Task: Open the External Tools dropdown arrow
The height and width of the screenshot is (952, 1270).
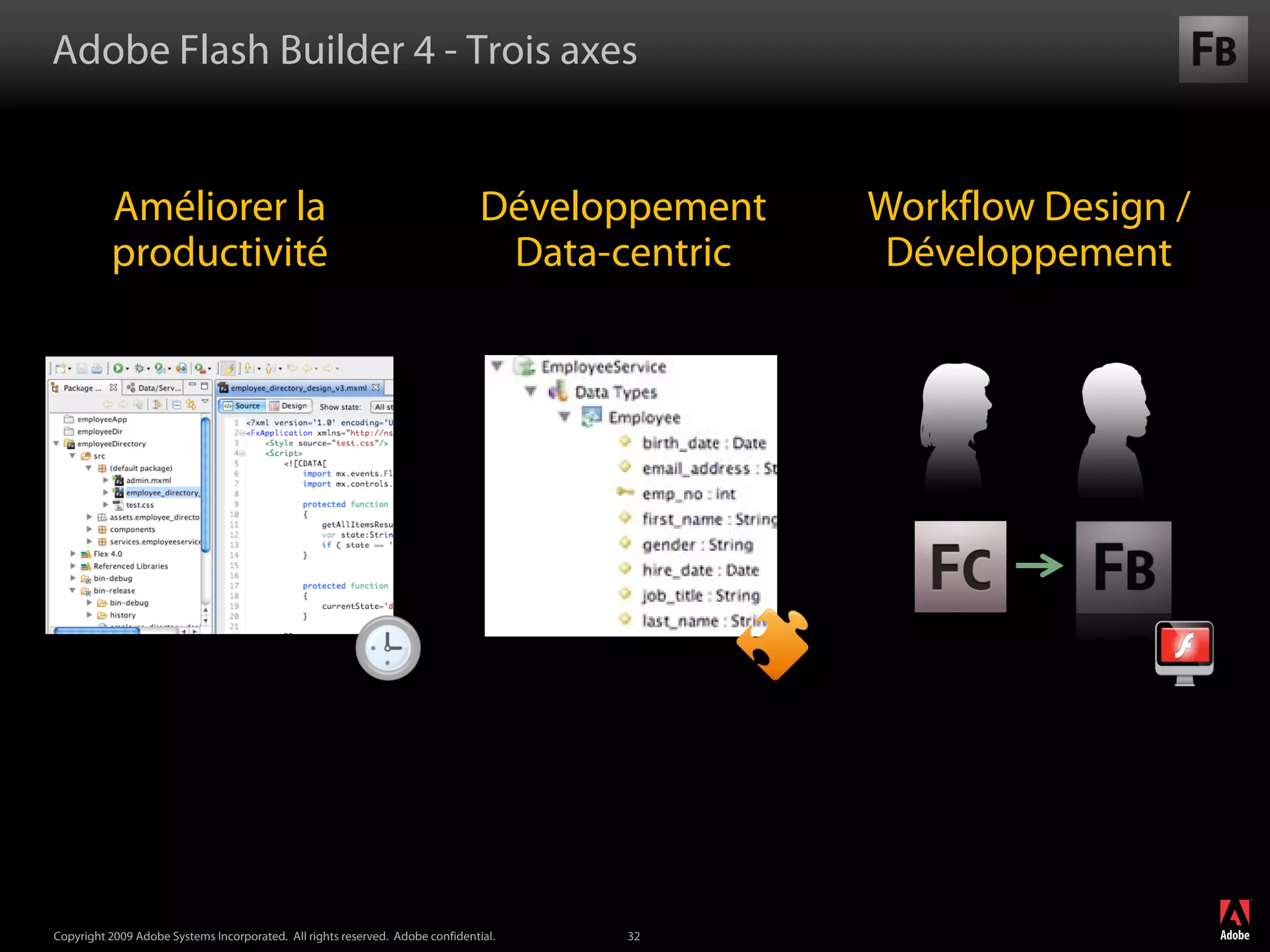Action: (x=210, y=369)
